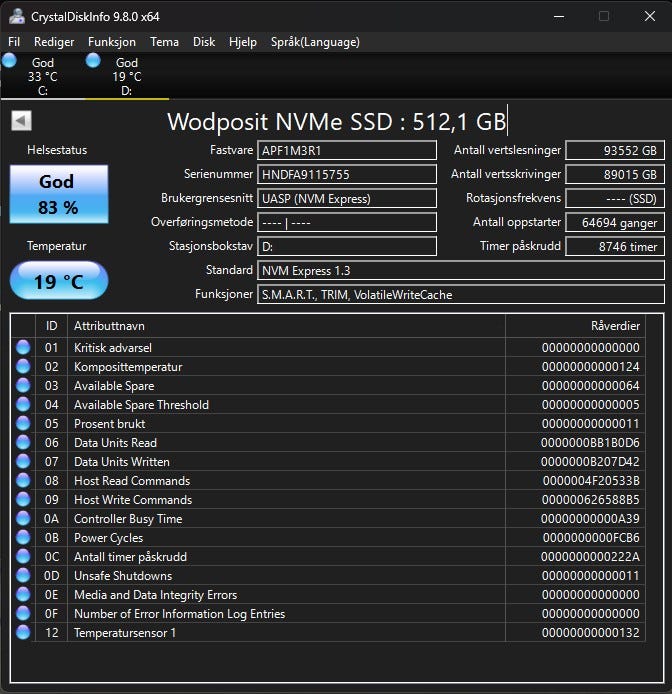Select the D: drive status orb
Viewport: 672px width, 694px height.
tap(93, 61)
